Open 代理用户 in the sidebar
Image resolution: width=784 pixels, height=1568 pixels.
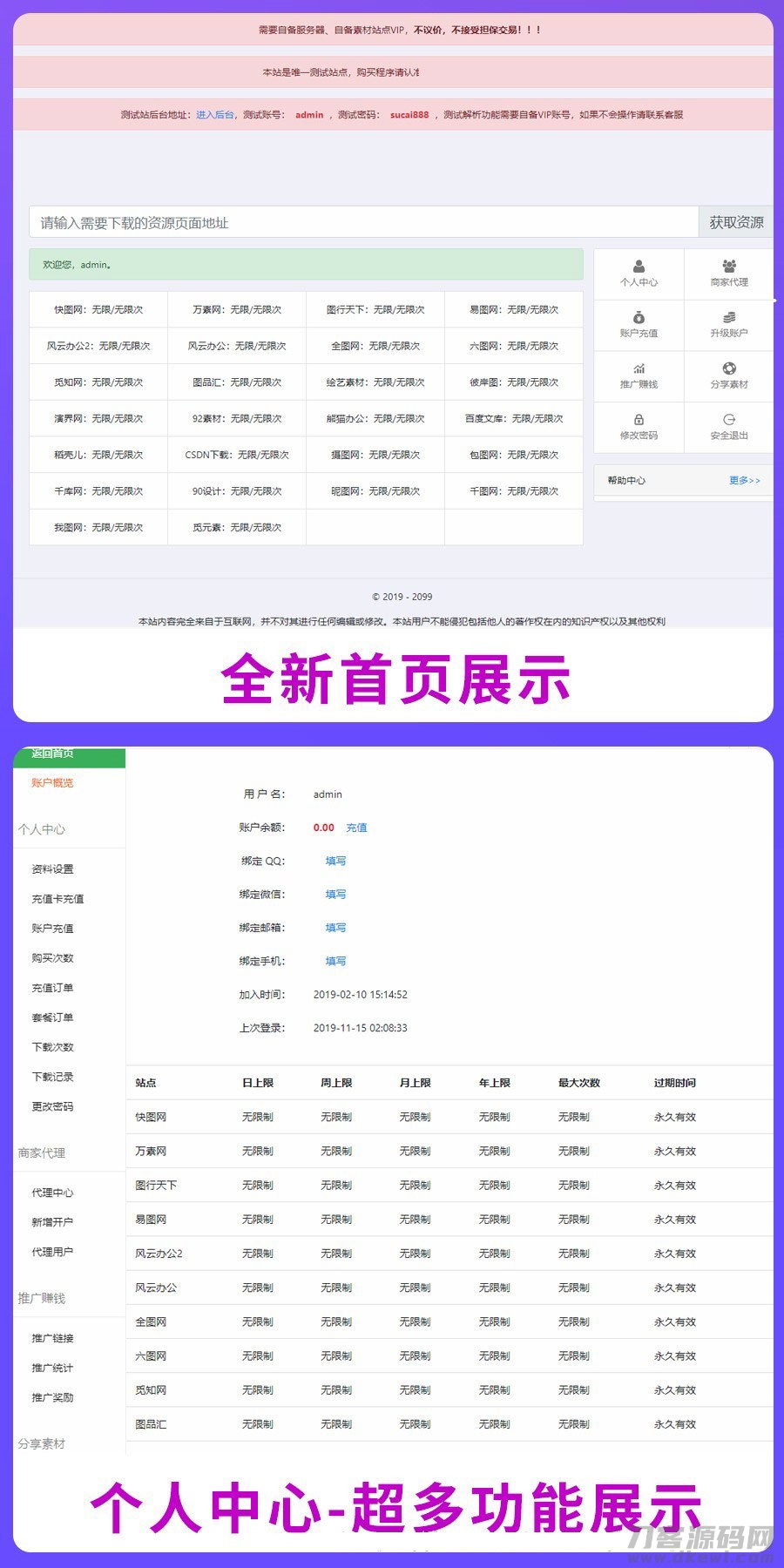[x=52, y=1252]
